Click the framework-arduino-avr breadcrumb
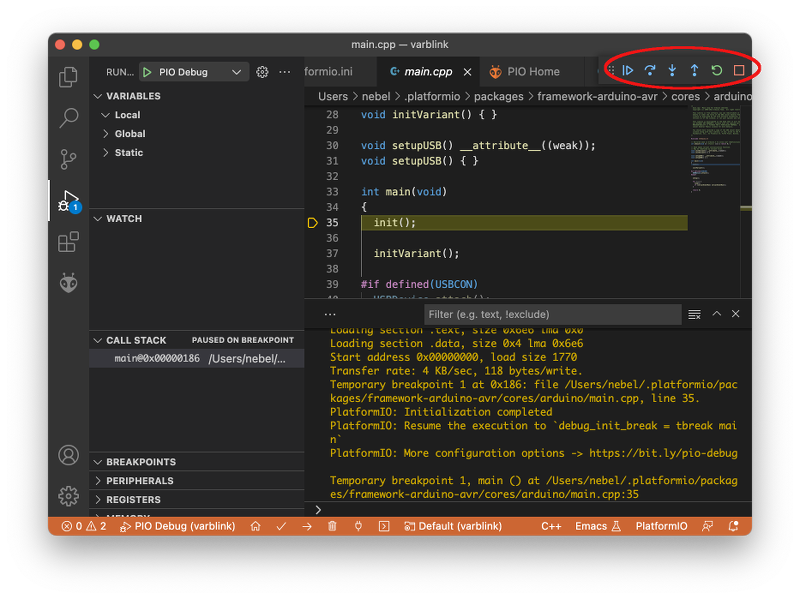Image resolution: width=800 pixels, height=599 pixels. [597, 96]
